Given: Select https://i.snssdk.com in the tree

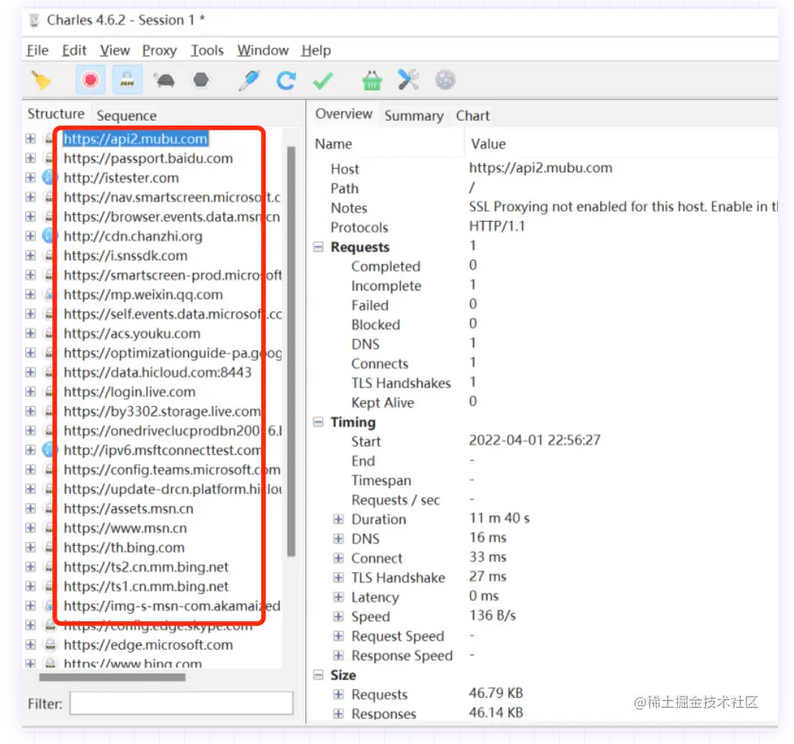Looking at the screenshot, I should 126,256.
